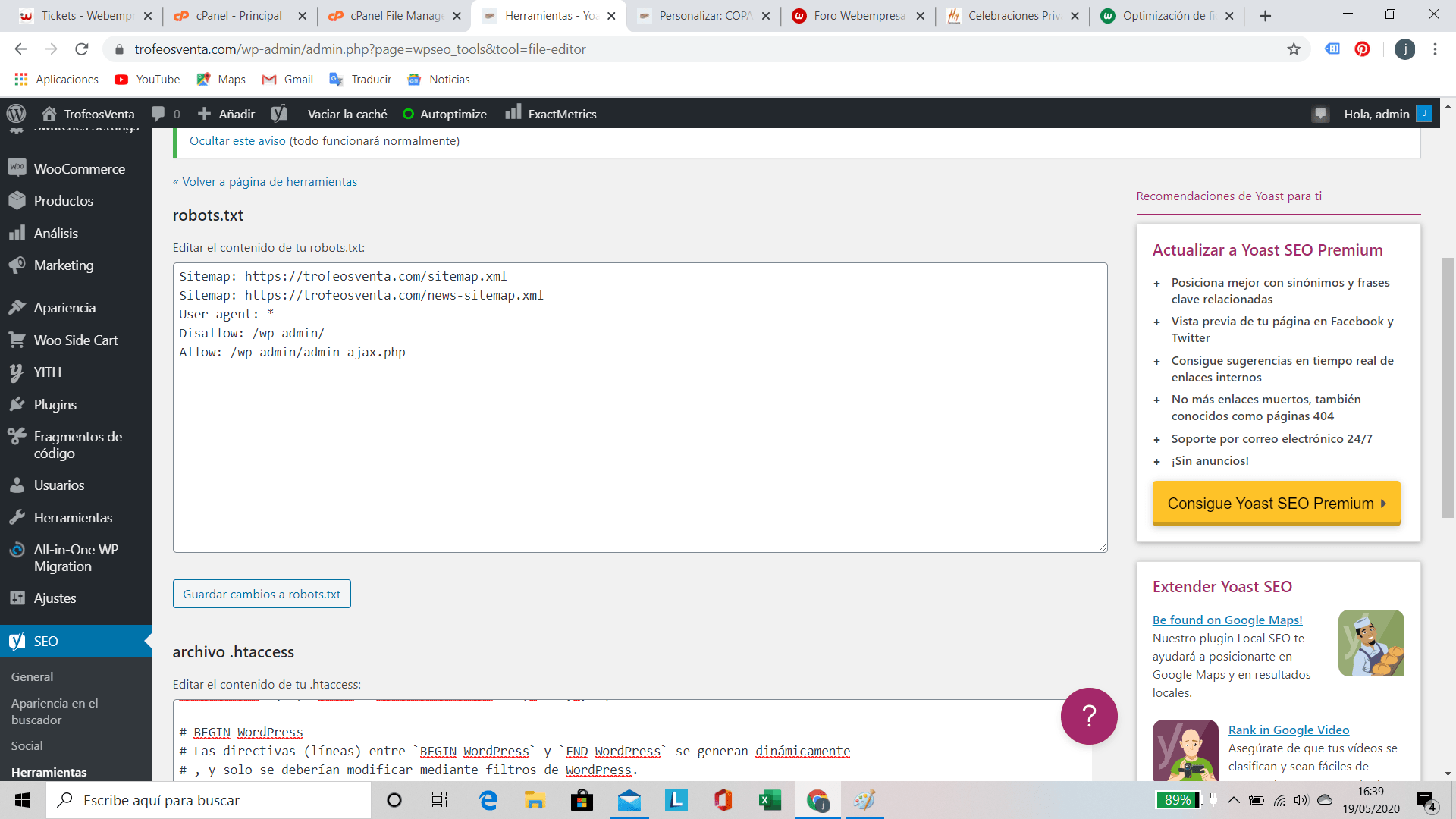Switch to the Celebraciones Priv tab

point(1013,16)
